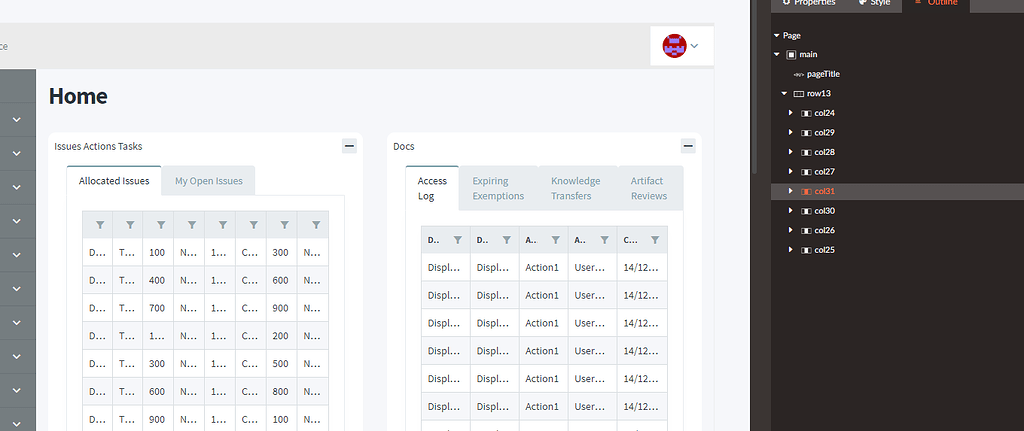Viewport: 1024px width, 431px height.
Task: Click last column filter icon in Allocated Issues
Action: (x=313, y=225)
